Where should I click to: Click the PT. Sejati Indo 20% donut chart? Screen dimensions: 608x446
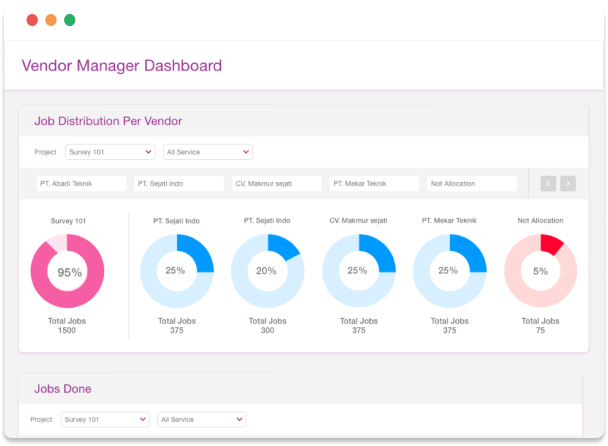click(267, 271)
